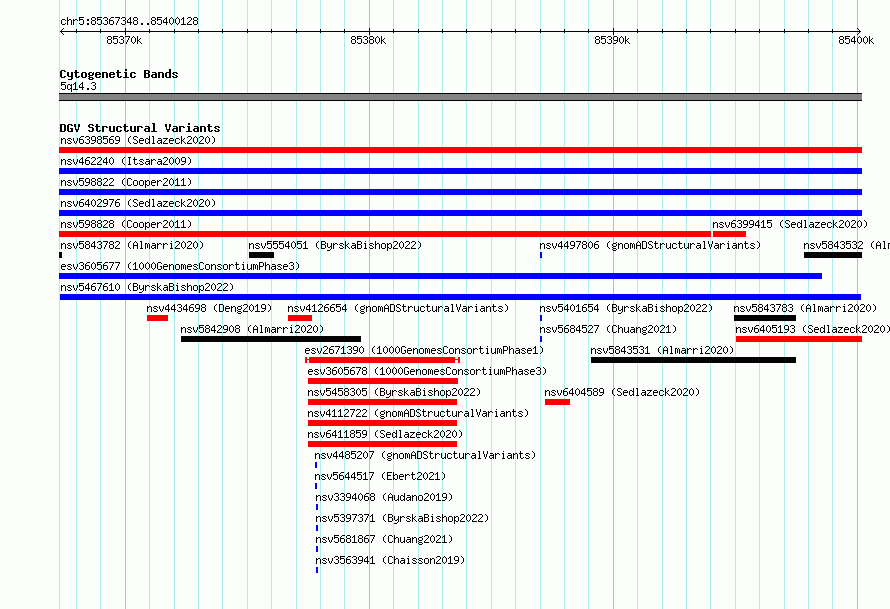
Task: Click the nsv5843531 (Almarri2020) label
Action: pyautogui.click(x=662, y=350)
